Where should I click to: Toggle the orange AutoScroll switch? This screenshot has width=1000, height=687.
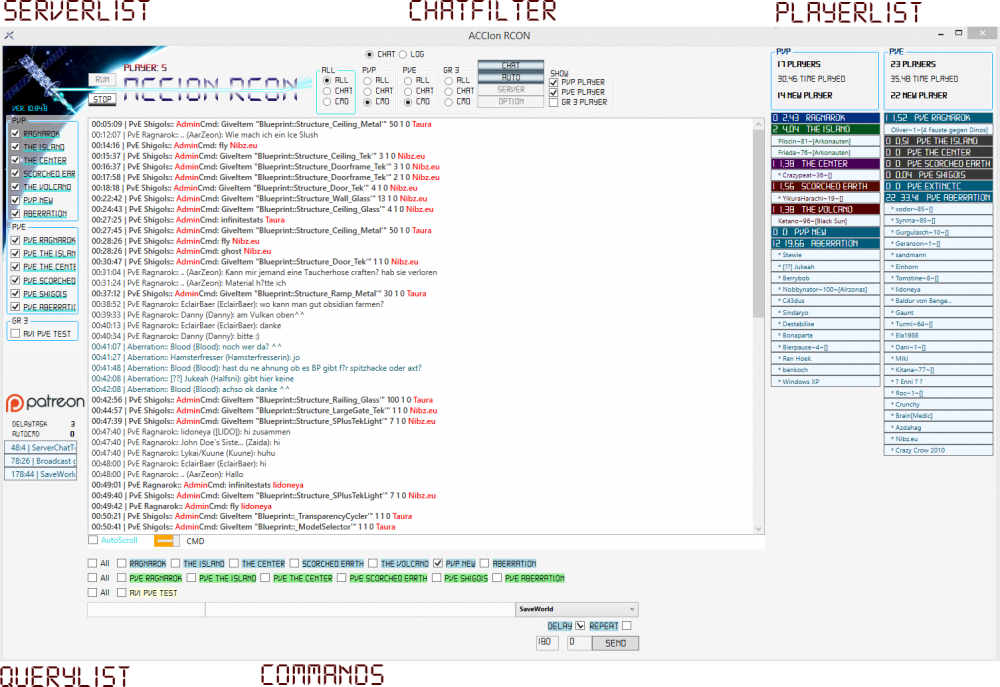tap(166, 541)
